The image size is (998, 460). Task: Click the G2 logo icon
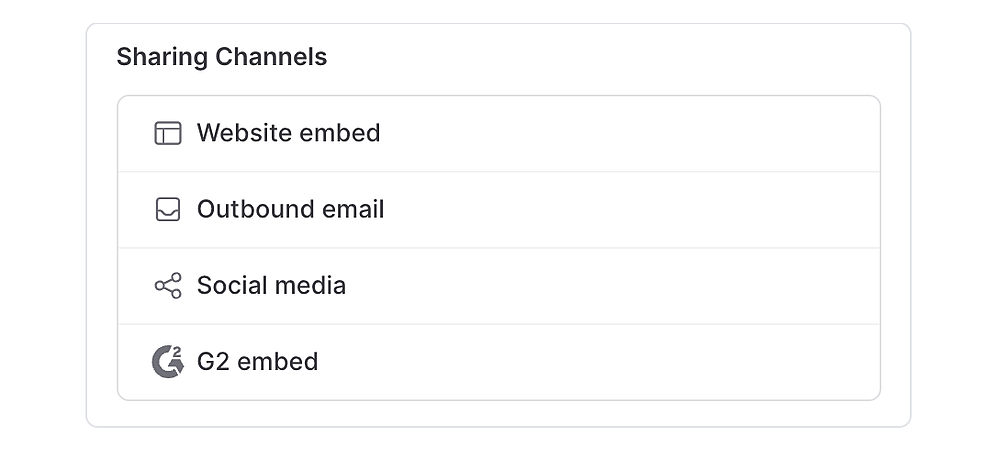pos(168,361)
